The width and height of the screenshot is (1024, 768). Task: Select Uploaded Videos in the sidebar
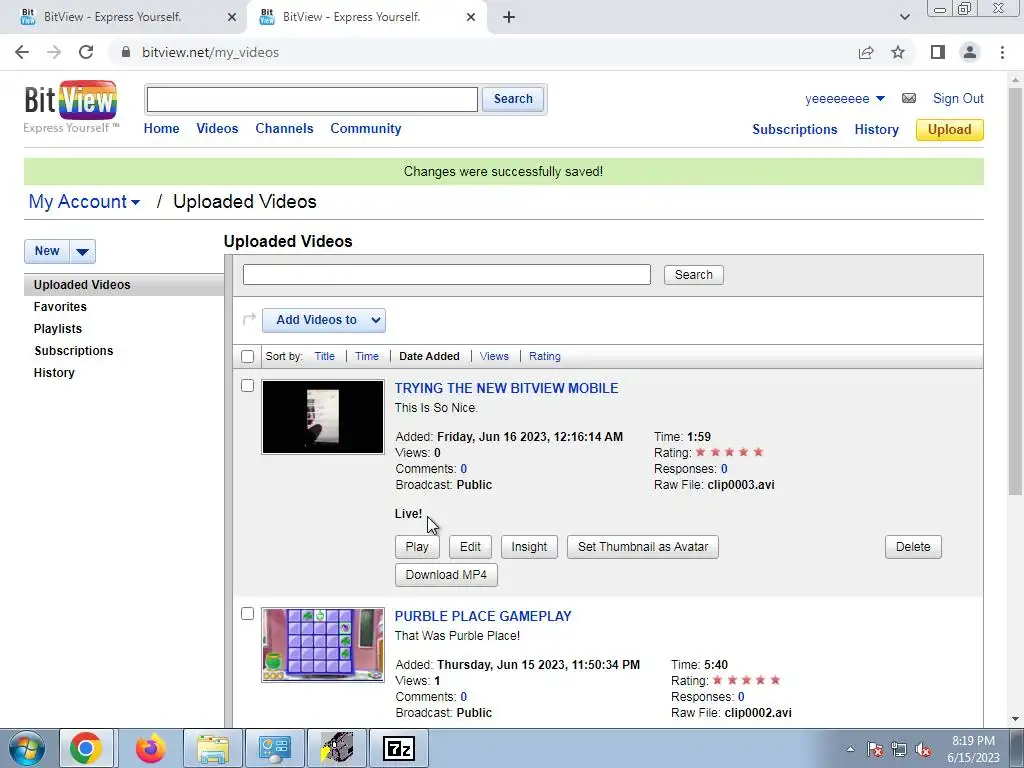[123, 285]
